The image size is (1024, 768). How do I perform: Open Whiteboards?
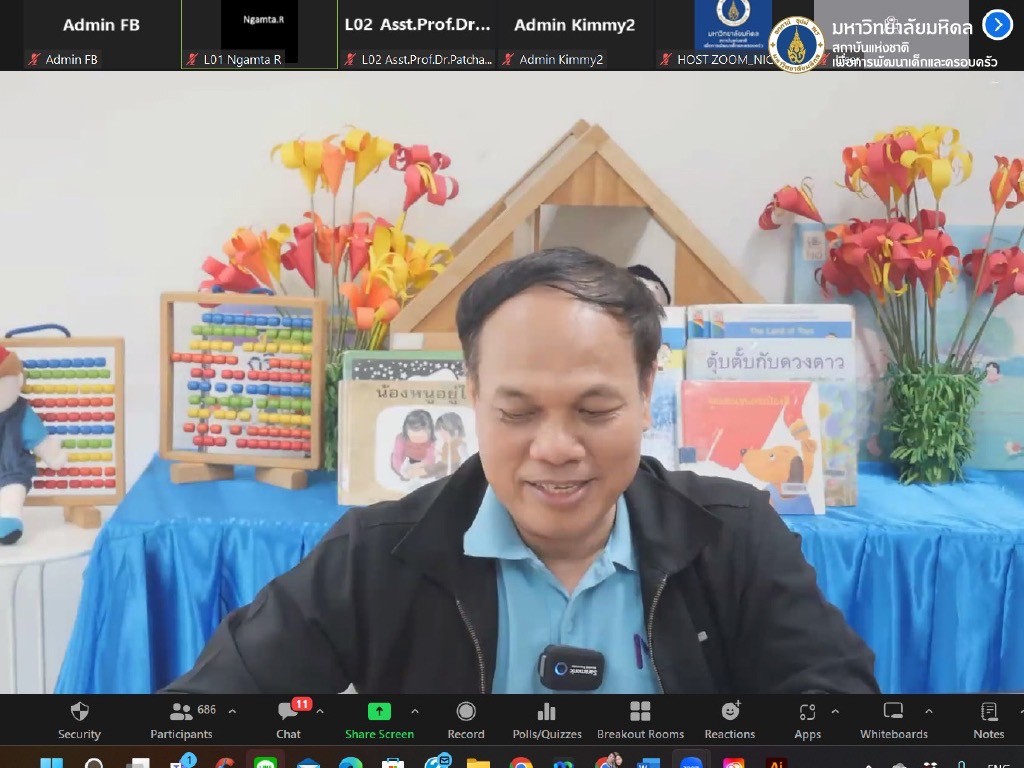(x=894, y=719)
